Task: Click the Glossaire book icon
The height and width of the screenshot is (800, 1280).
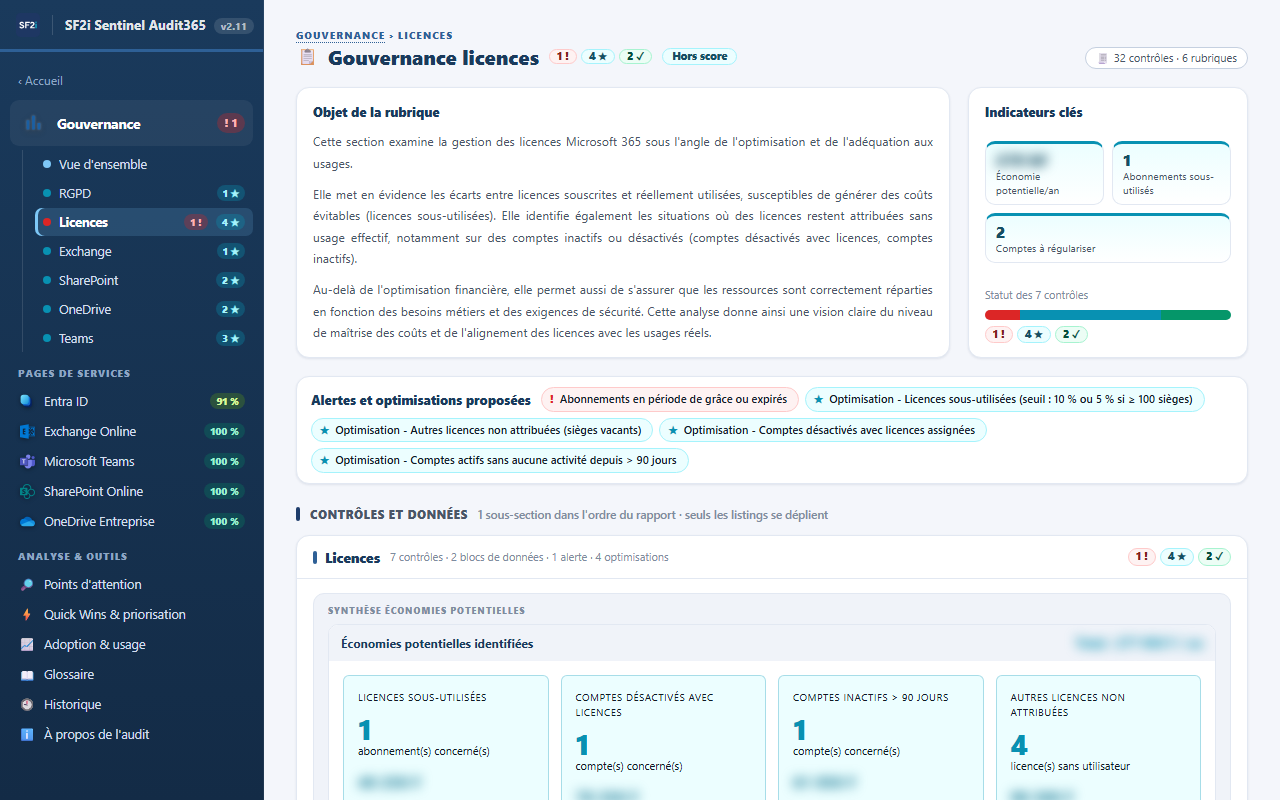Action: coord(27,674)
